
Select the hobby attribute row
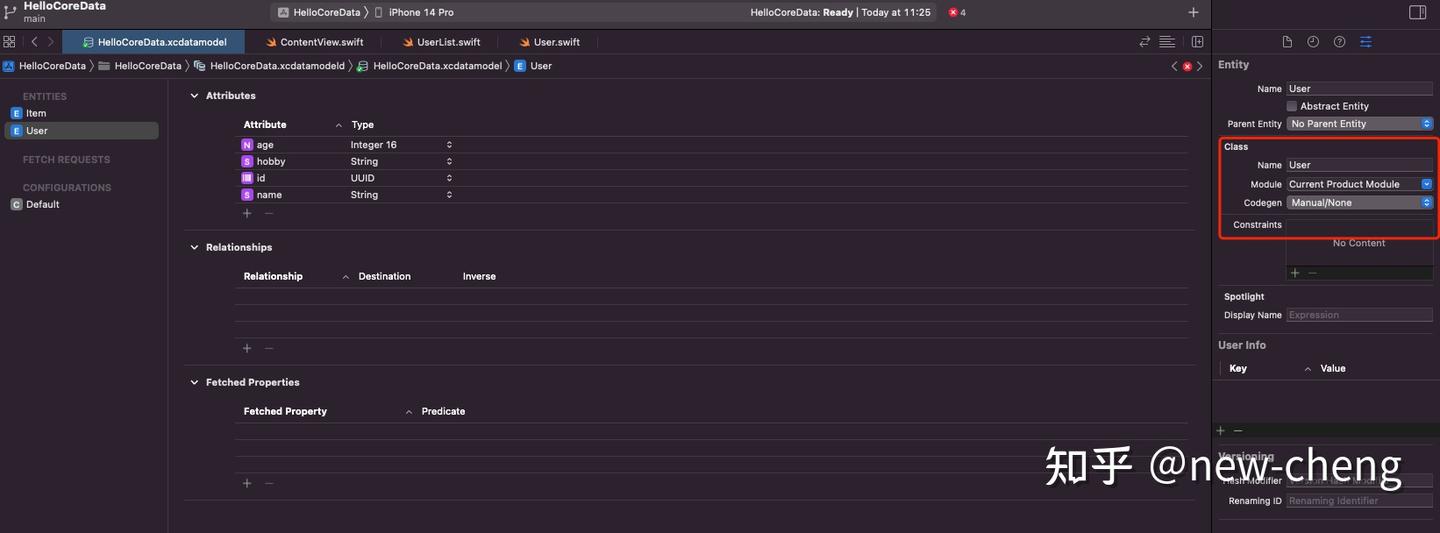click(x=711, y=162)
